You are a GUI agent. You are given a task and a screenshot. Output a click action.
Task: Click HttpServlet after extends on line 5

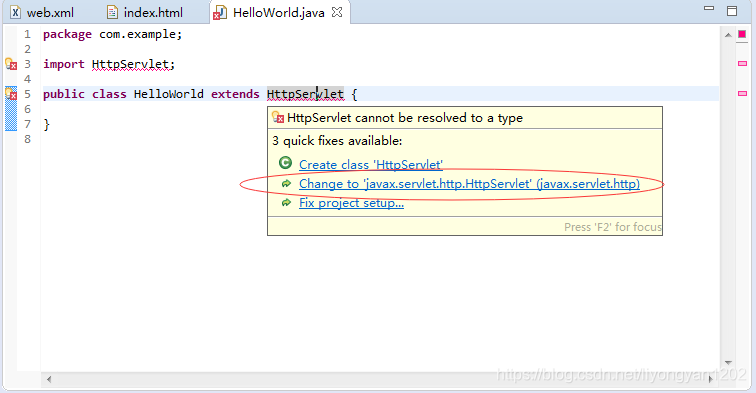[x=305, y=94]
